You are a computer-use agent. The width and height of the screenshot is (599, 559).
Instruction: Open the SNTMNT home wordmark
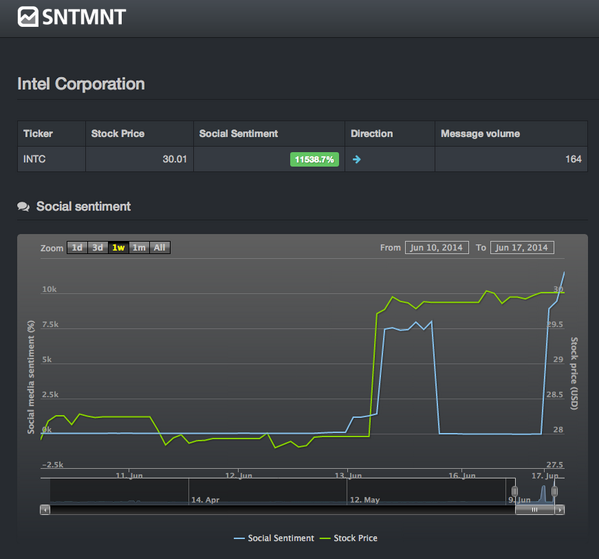pyautogui.click(x=84, y=17)
